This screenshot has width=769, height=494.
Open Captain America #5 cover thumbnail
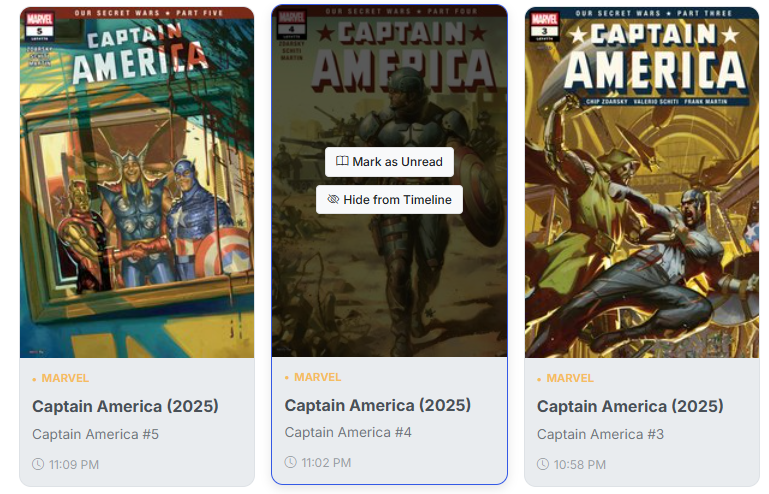coord(137,200)
